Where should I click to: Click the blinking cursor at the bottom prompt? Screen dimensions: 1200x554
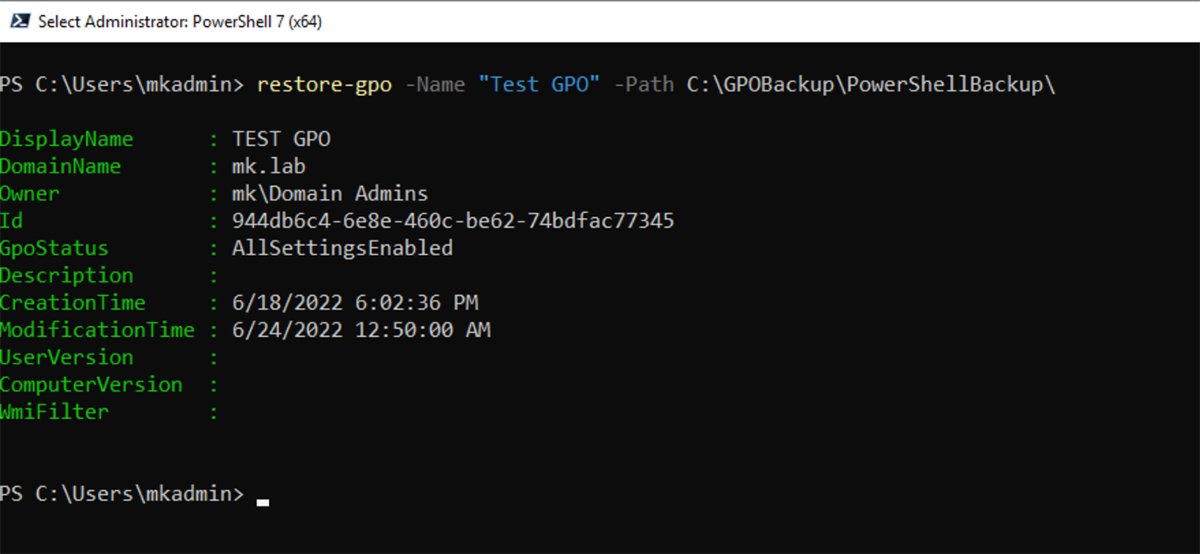263,501
